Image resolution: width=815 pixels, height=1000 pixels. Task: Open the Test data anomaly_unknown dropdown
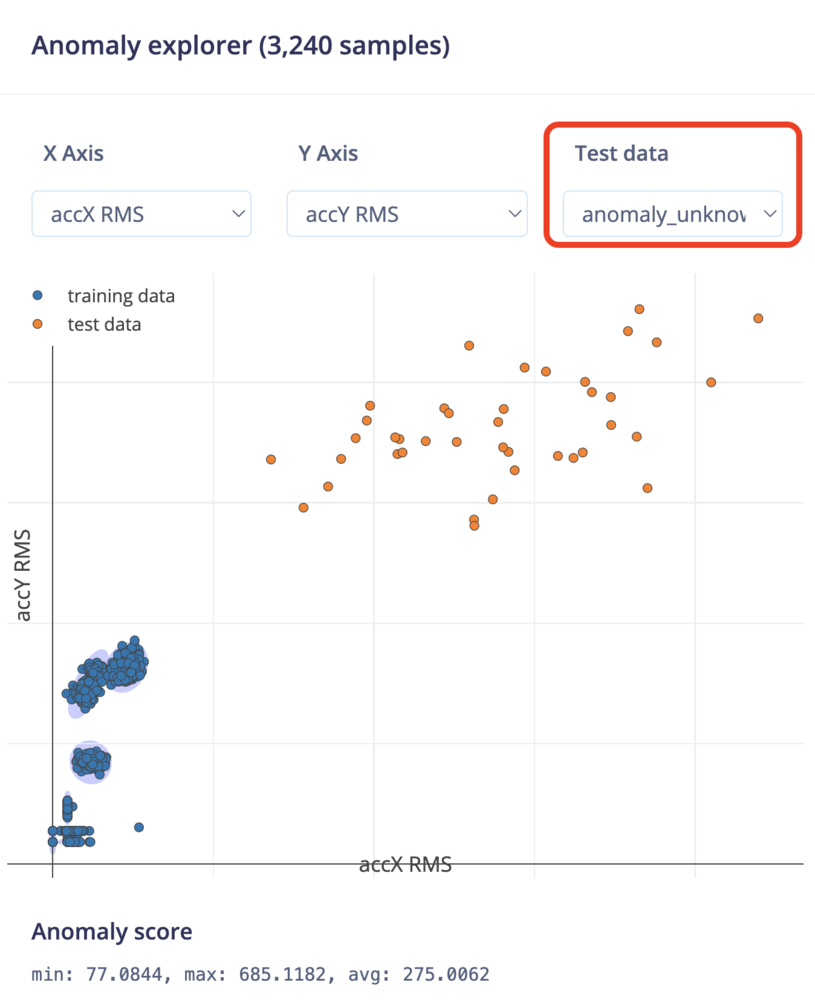tap(673, 214)
